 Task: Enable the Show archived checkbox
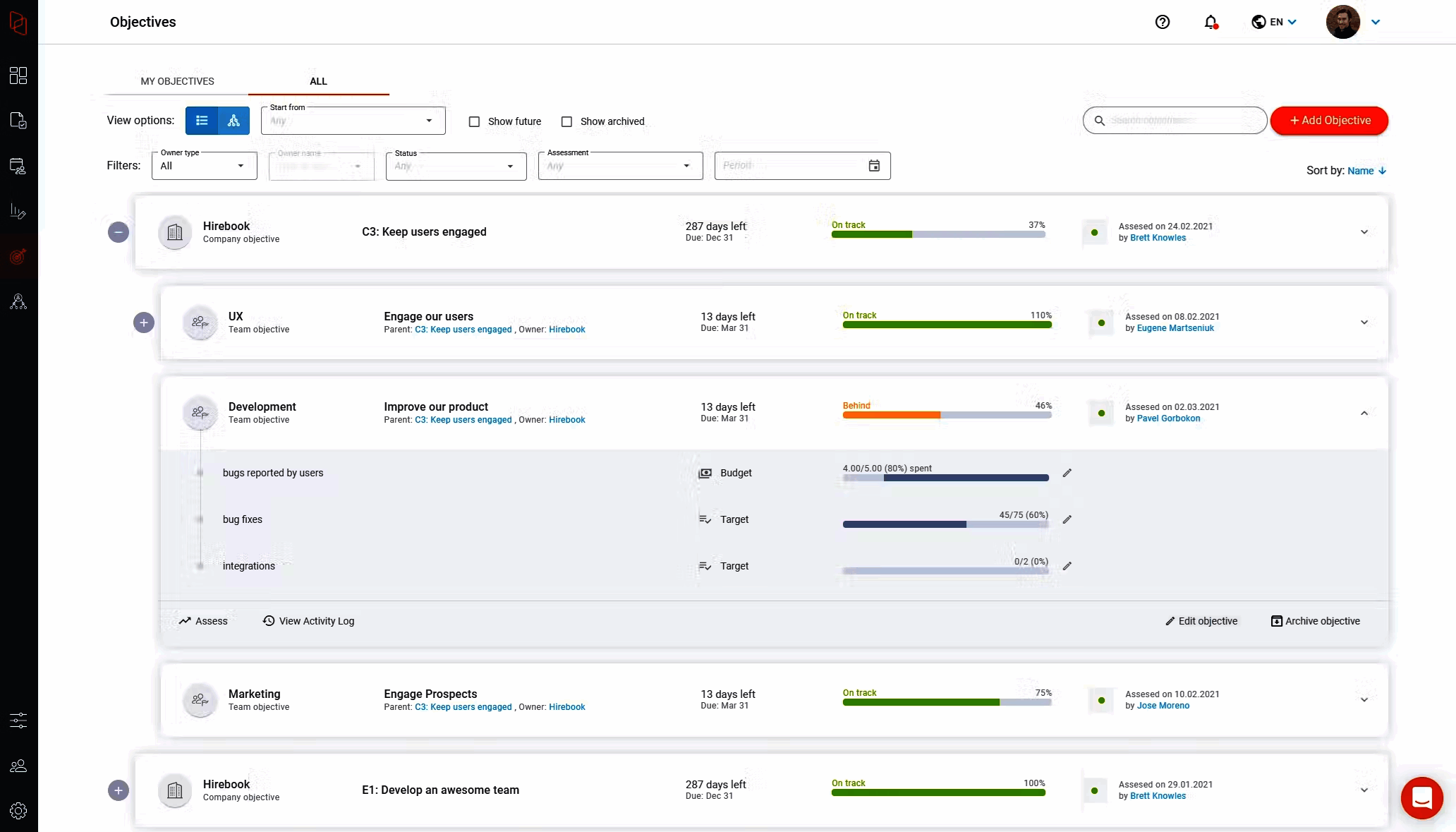(566, 121)
